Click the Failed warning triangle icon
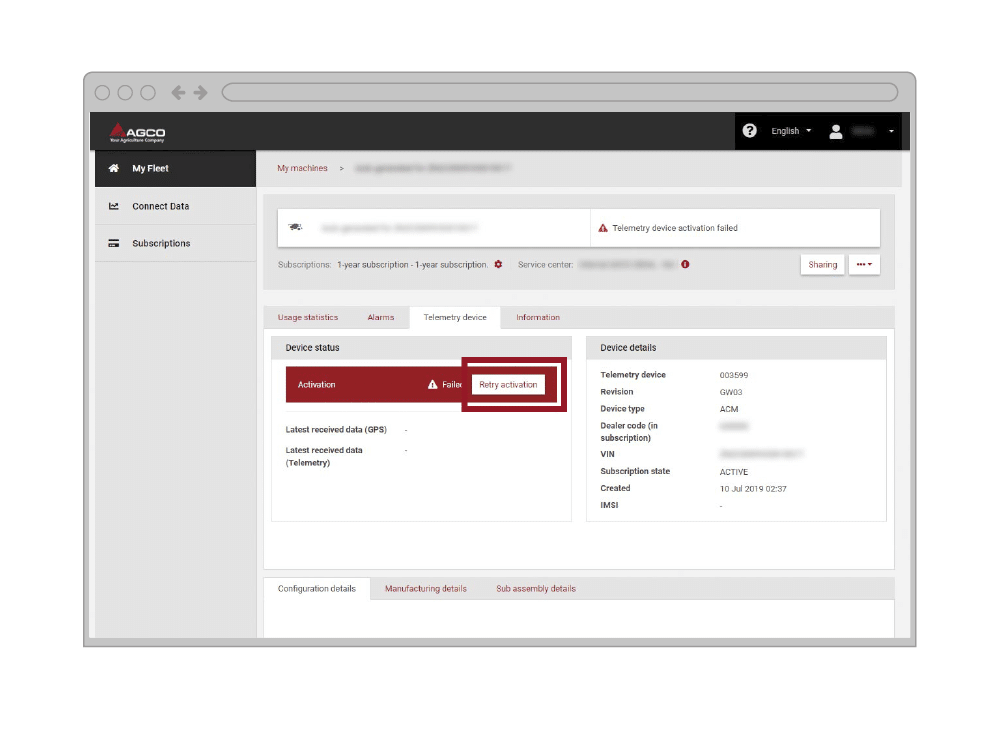 pos(432,385)
